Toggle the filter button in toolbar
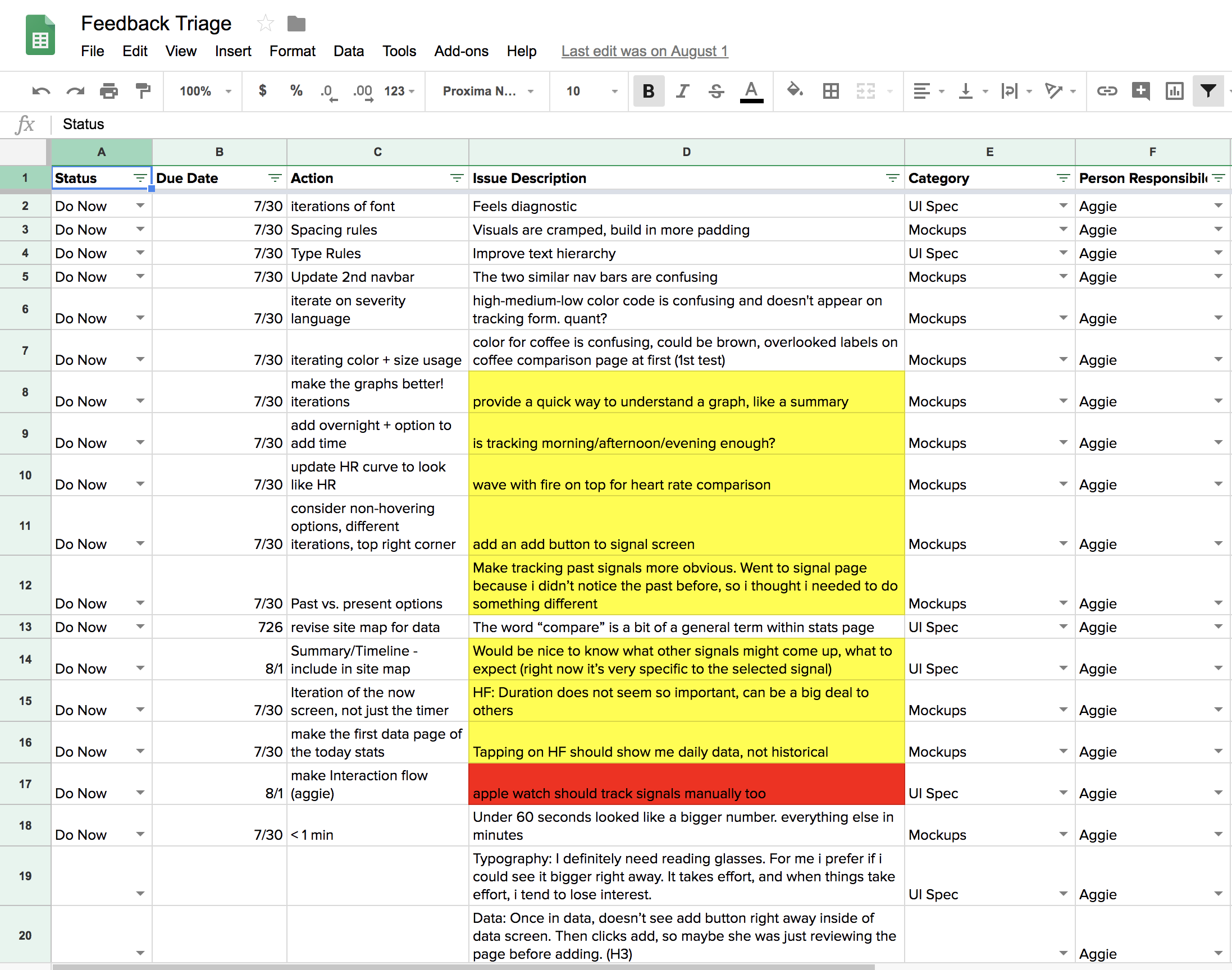This screenshot has height=970, width=1232. (1208, 91)
